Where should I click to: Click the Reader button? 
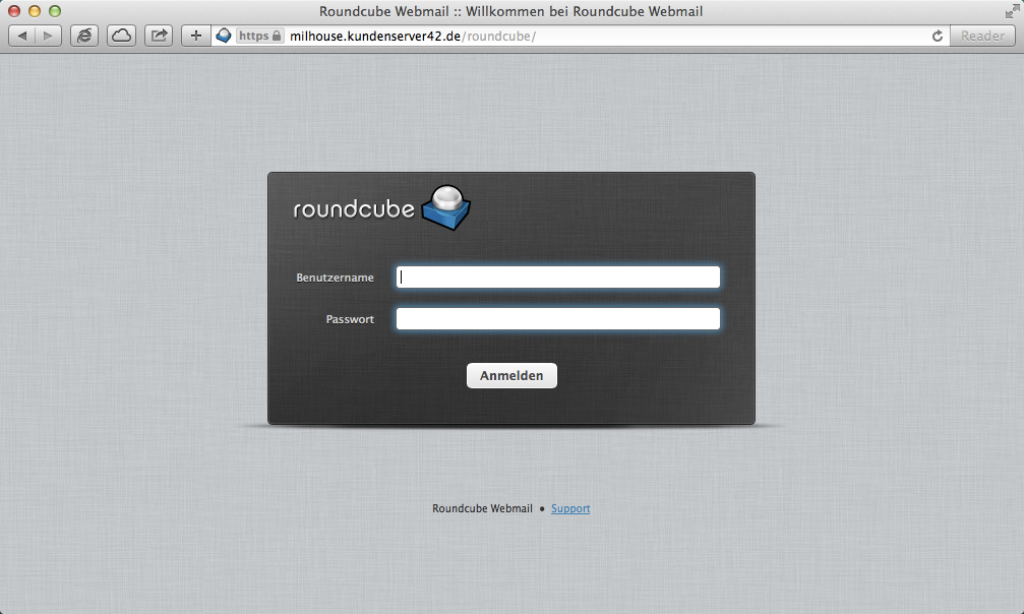(x=983, y=36)
